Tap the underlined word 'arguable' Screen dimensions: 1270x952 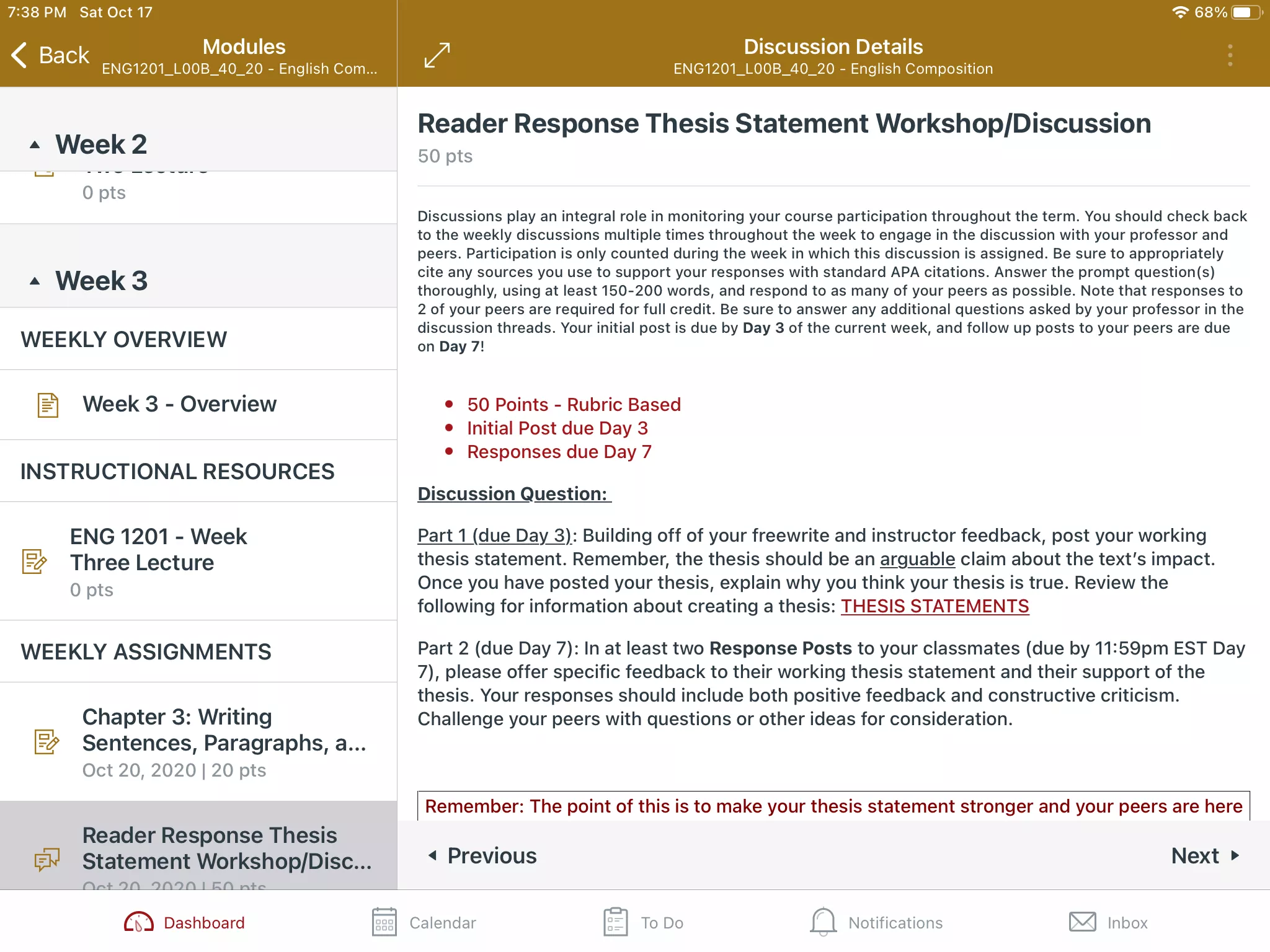click(918, 559)
